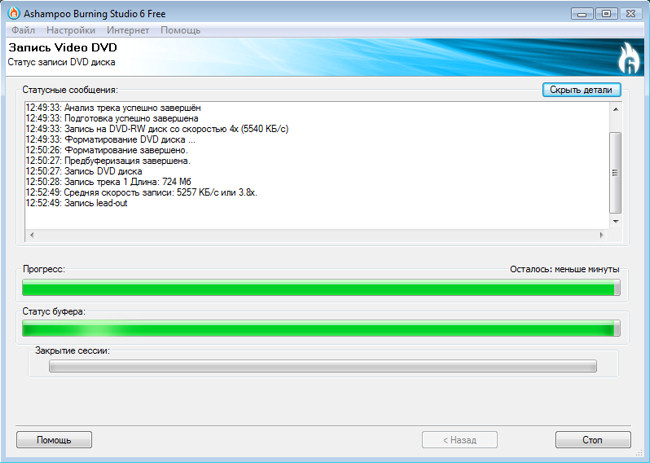Click the horizontal scroll left arrow in log
Screen dimensions: 650x463
point(32,235)
